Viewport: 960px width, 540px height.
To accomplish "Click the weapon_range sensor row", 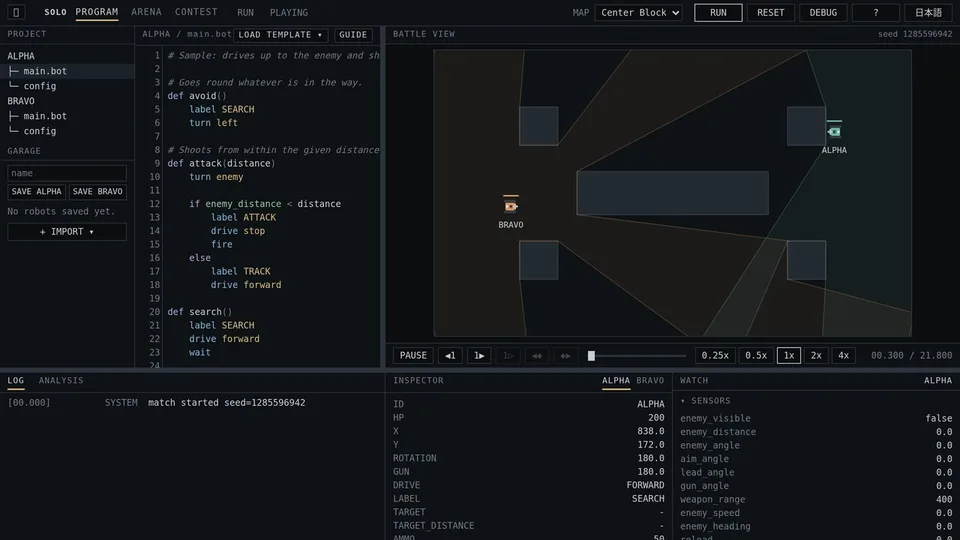I will (816, 500).
